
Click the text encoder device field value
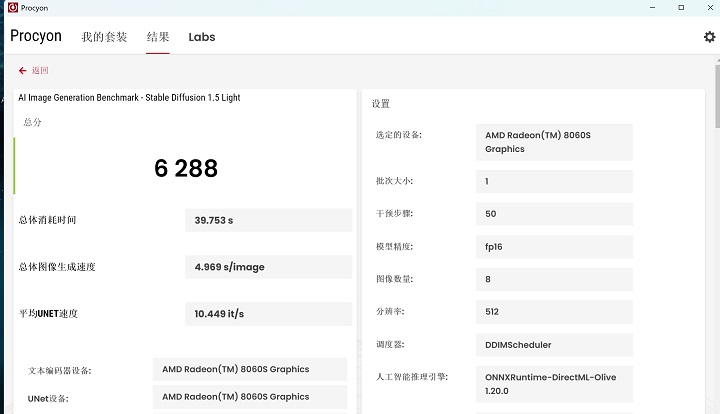pos(250,369)
